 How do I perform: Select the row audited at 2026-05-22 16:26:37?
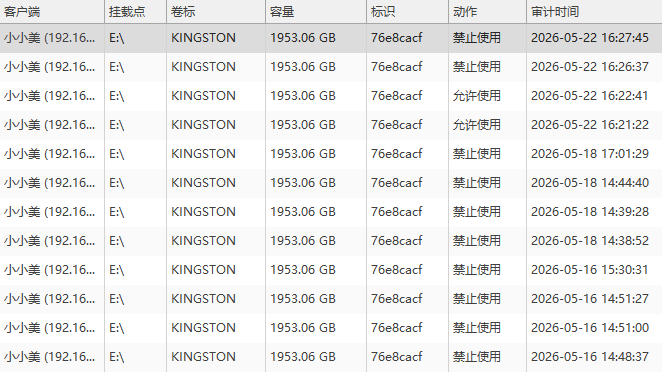[x=331, y=67]
